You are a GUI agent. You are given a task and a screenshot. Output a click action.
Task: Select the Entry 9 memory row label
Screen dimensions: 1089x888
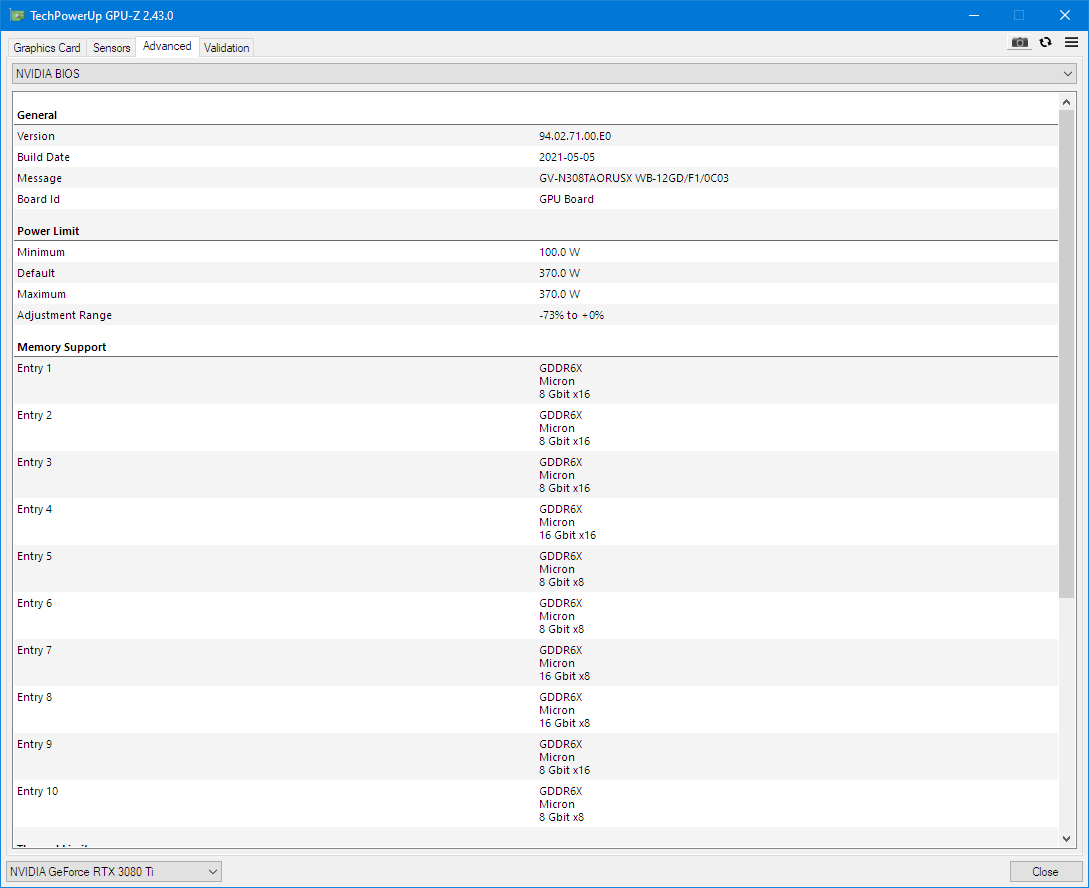(x=35, y=744)
